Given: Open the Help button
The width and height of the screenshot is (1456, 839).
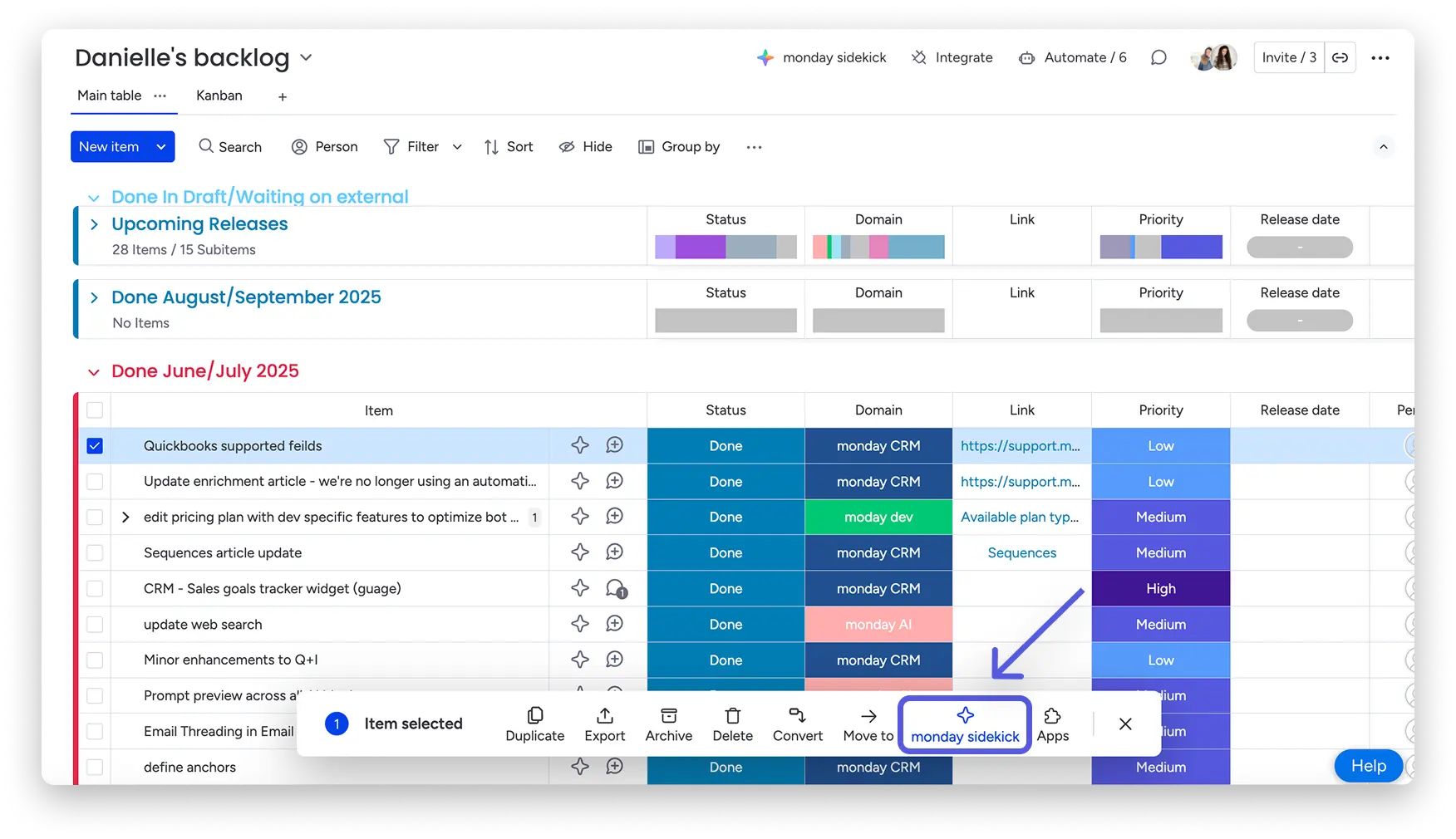Looking at the screenshot, I should pyautogui.click(x=1368, y=766).
